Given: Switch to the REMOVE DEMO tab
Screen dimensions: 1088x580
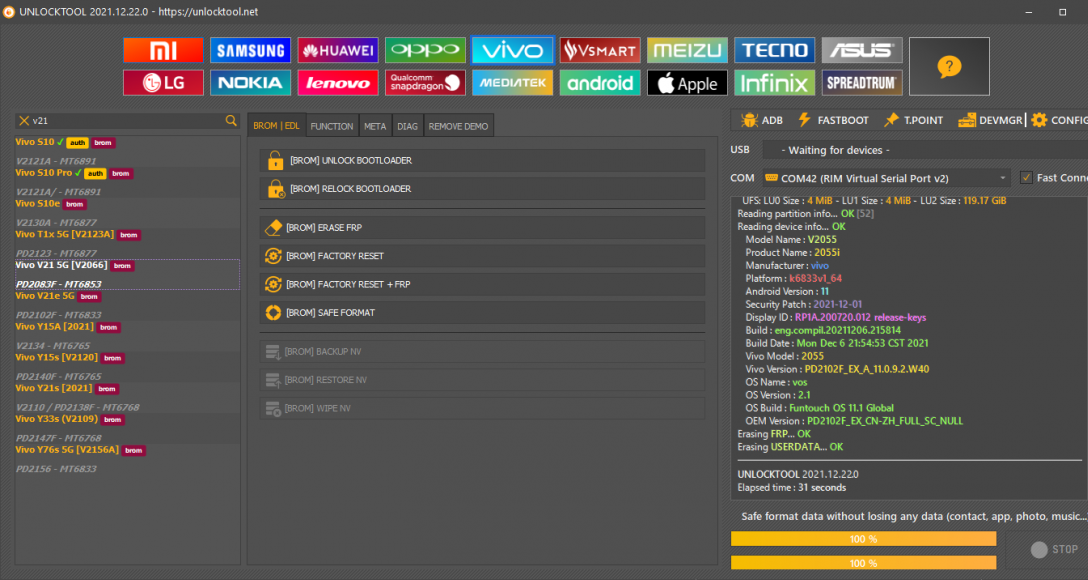Looking at the screenshot, I should (458, 126).
